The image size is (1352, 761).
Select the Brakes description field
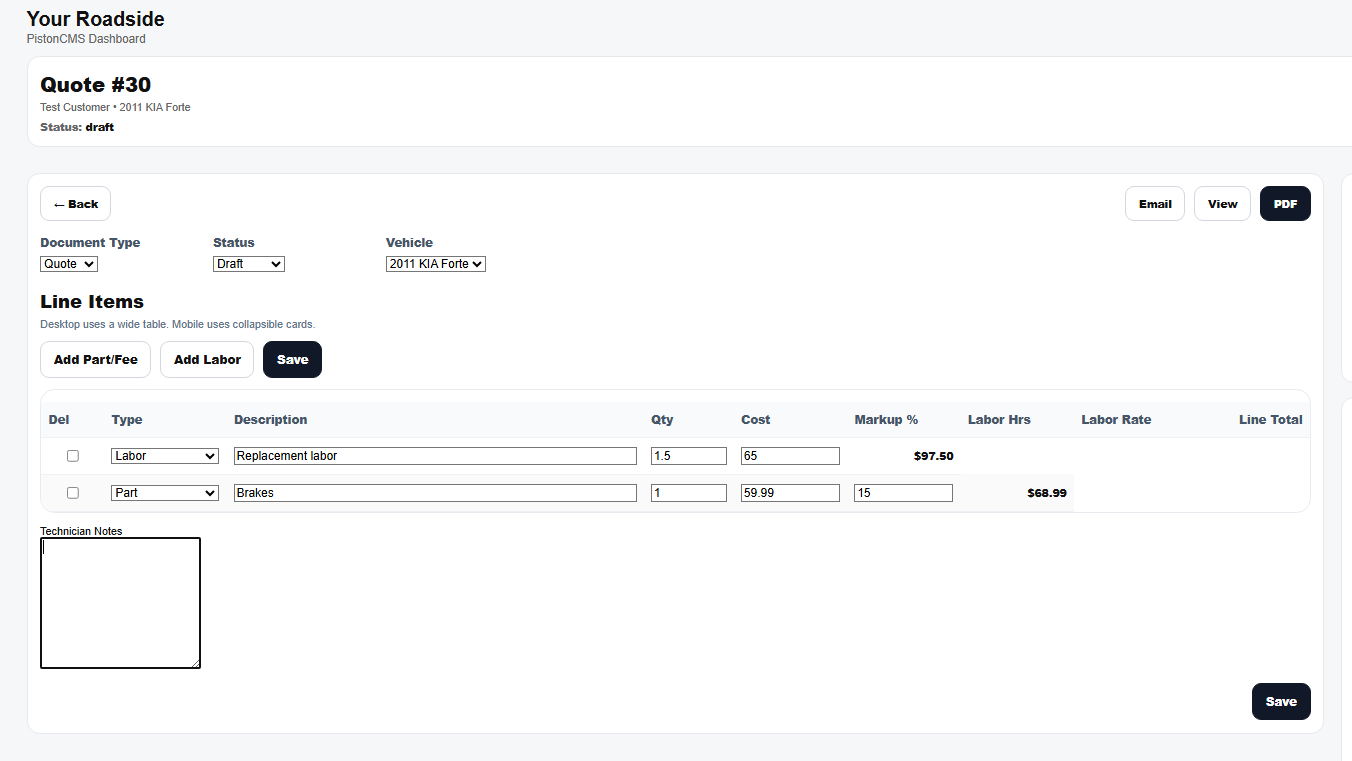click(434, 492)
